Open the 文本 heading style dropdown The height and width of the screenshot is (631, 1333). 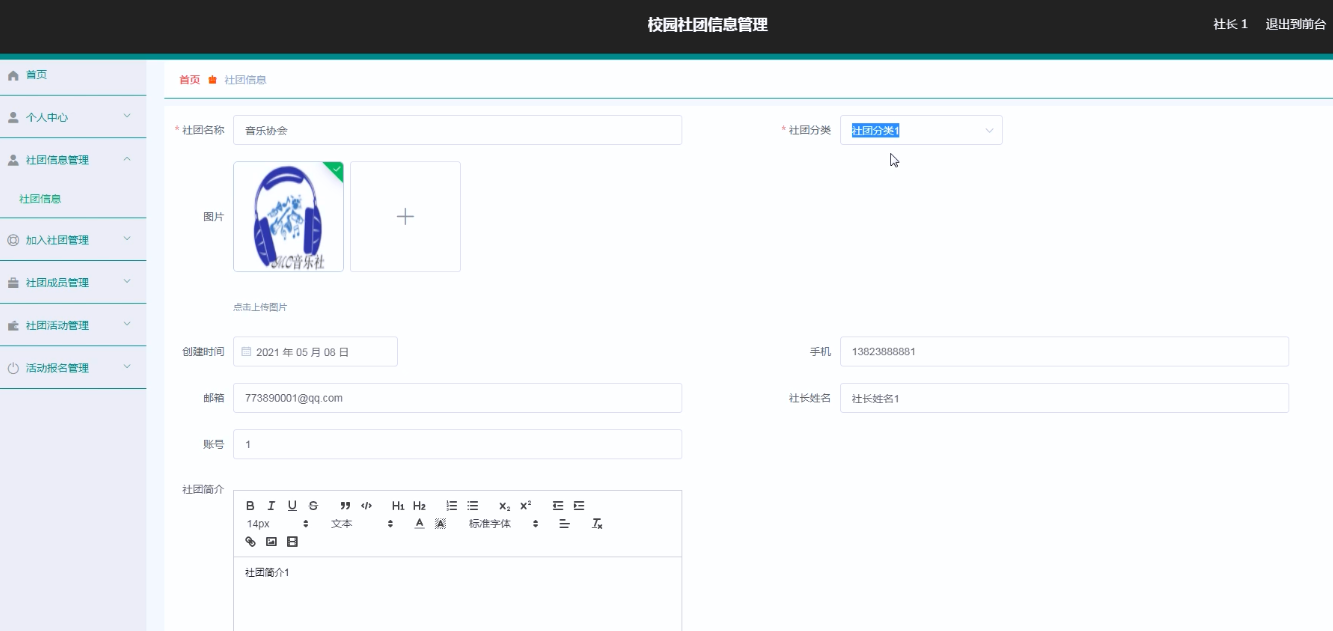click(362, 524)
